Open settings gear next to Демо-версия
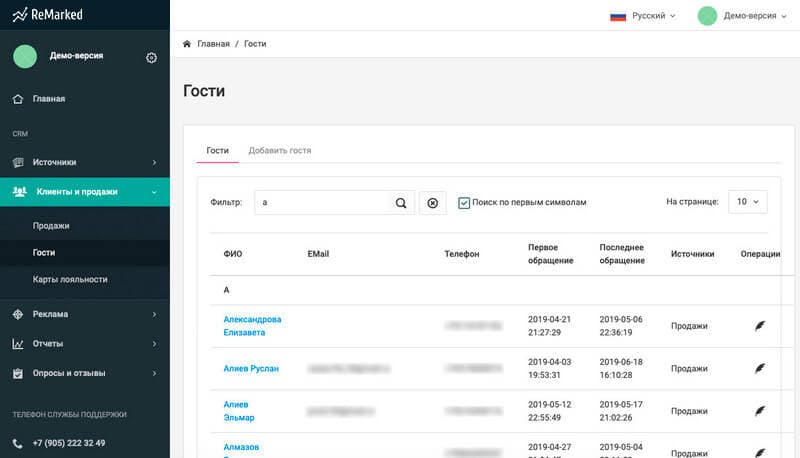 (x=152, y=58)
